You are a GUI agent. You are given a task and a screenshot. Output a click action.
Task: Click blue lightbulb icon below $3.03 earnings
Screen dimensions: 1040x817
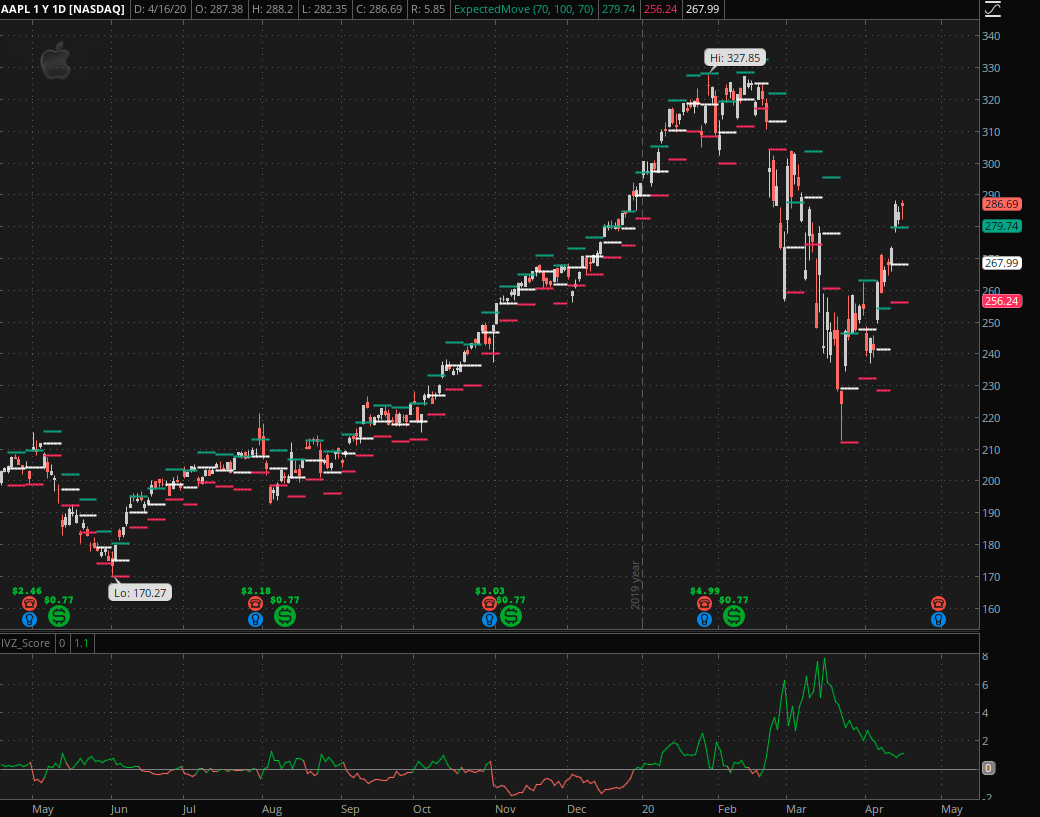click(x=489, y=619)
